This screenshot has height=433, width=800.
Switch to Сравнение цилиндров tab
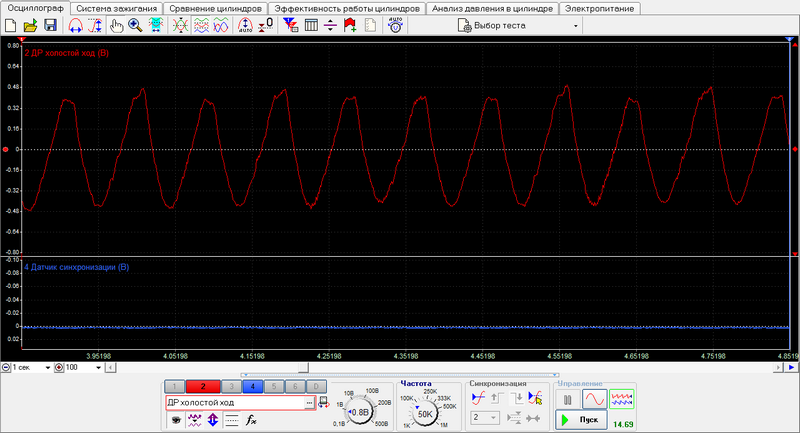click(x=215, y=9)
